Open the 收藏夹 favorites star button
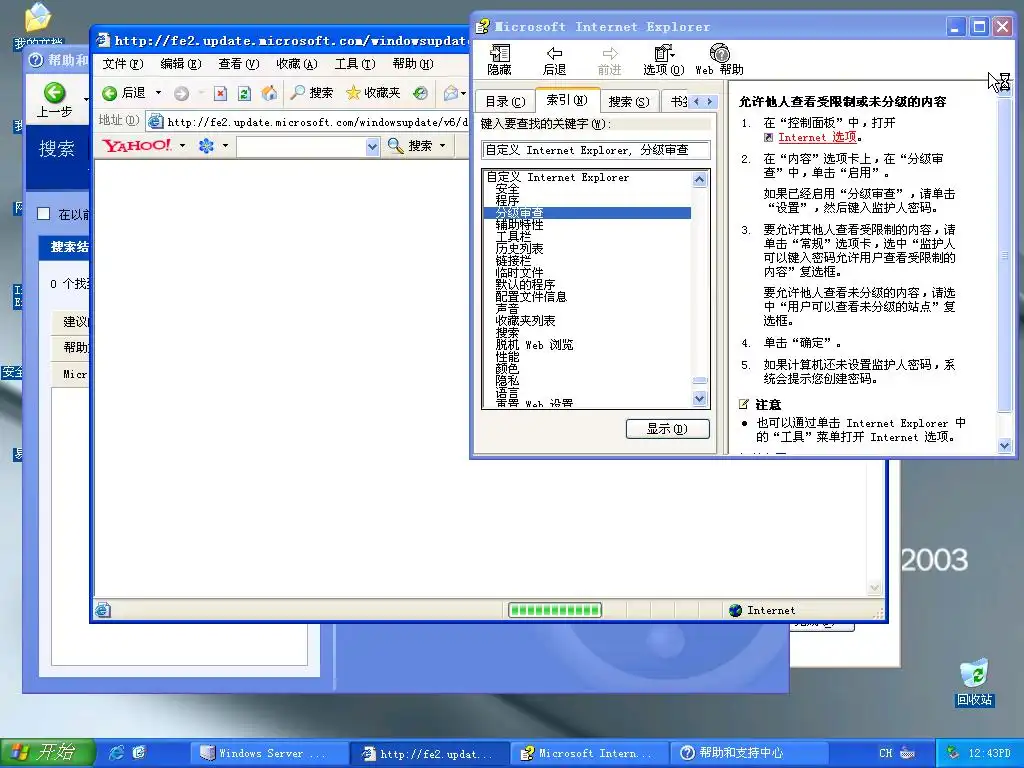This screenshot has height=768, width=1024. [x=373, y=93]
